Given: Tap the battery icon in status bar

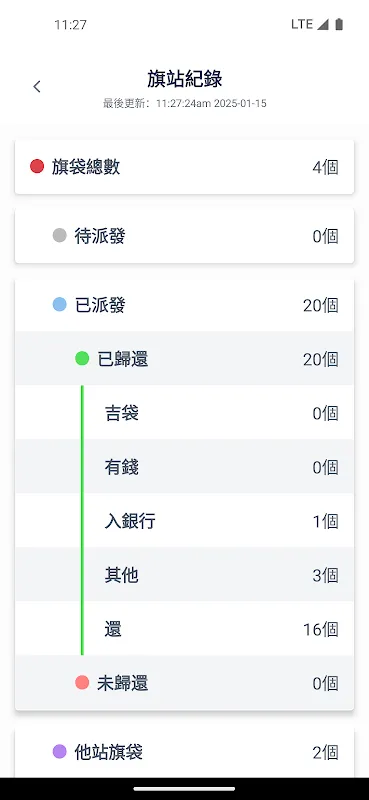Looking at the screenshot, I should (339, 24).
